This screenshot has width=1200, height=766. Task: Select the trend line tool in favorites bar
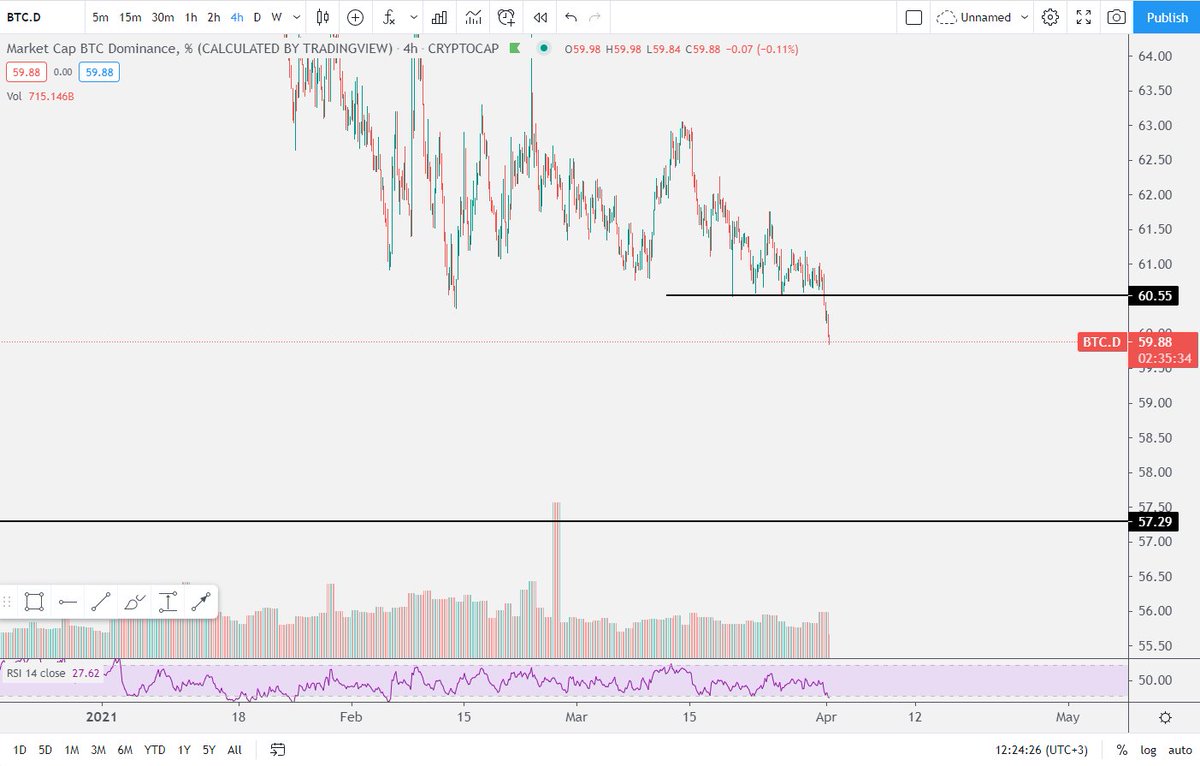coord(101,601)
